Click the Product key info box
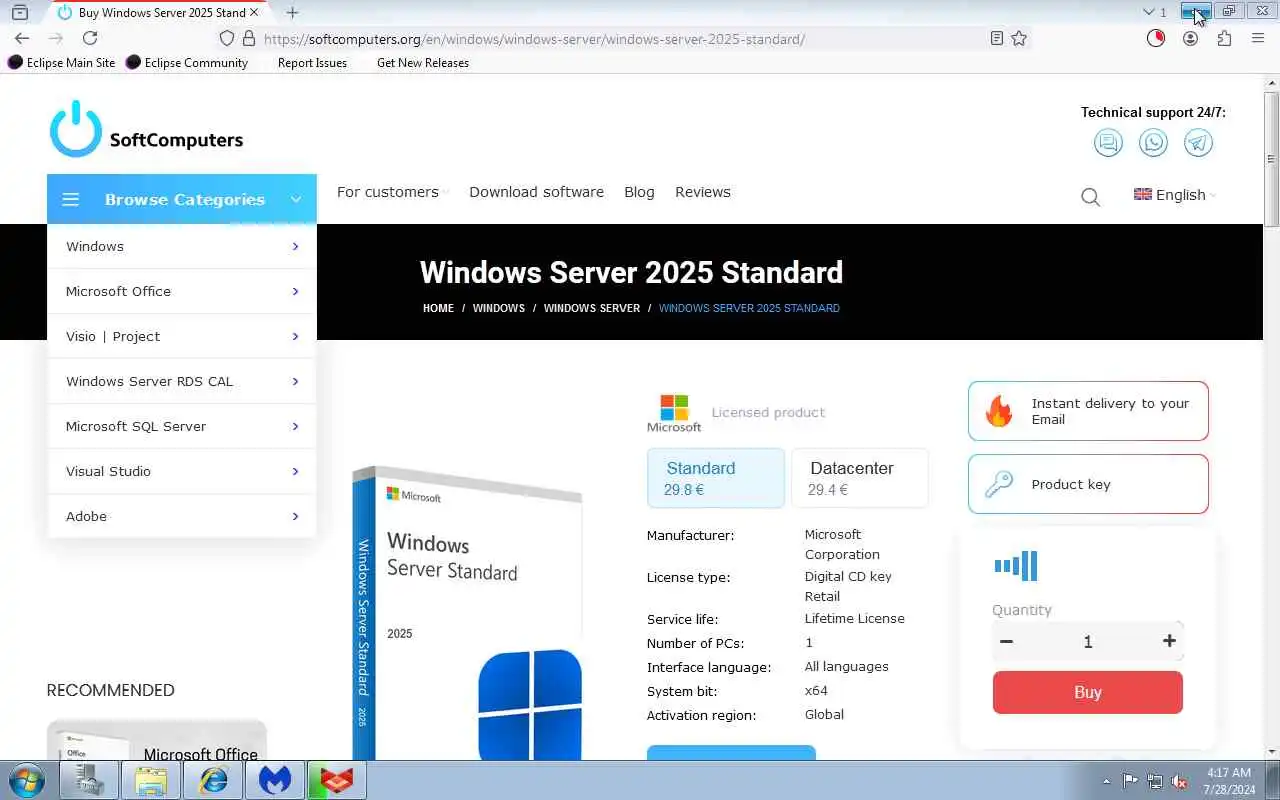The image size is (1280, 800). tap(1088, 484)
